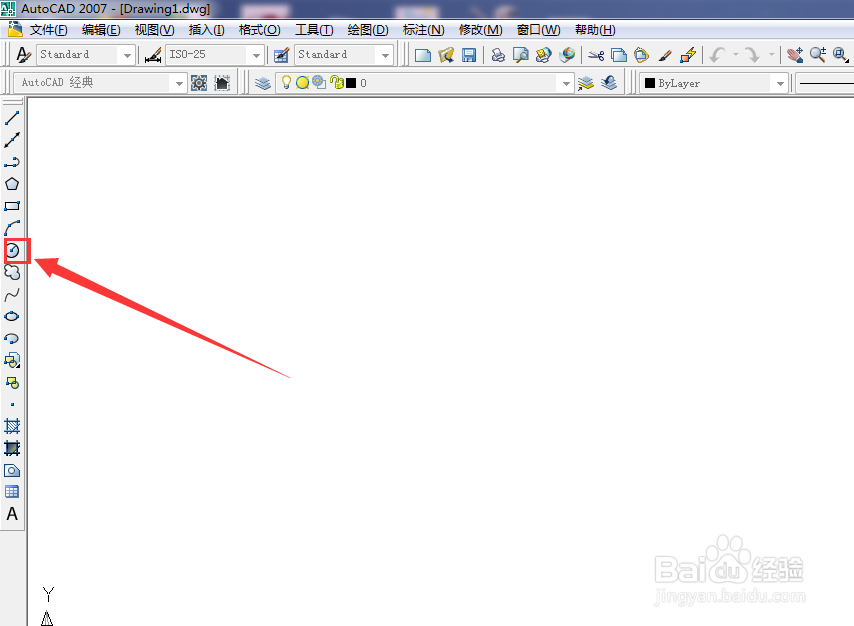854x626 pixels.
Task: Toggle layer 0 lock icon
Action: (337, 82)
